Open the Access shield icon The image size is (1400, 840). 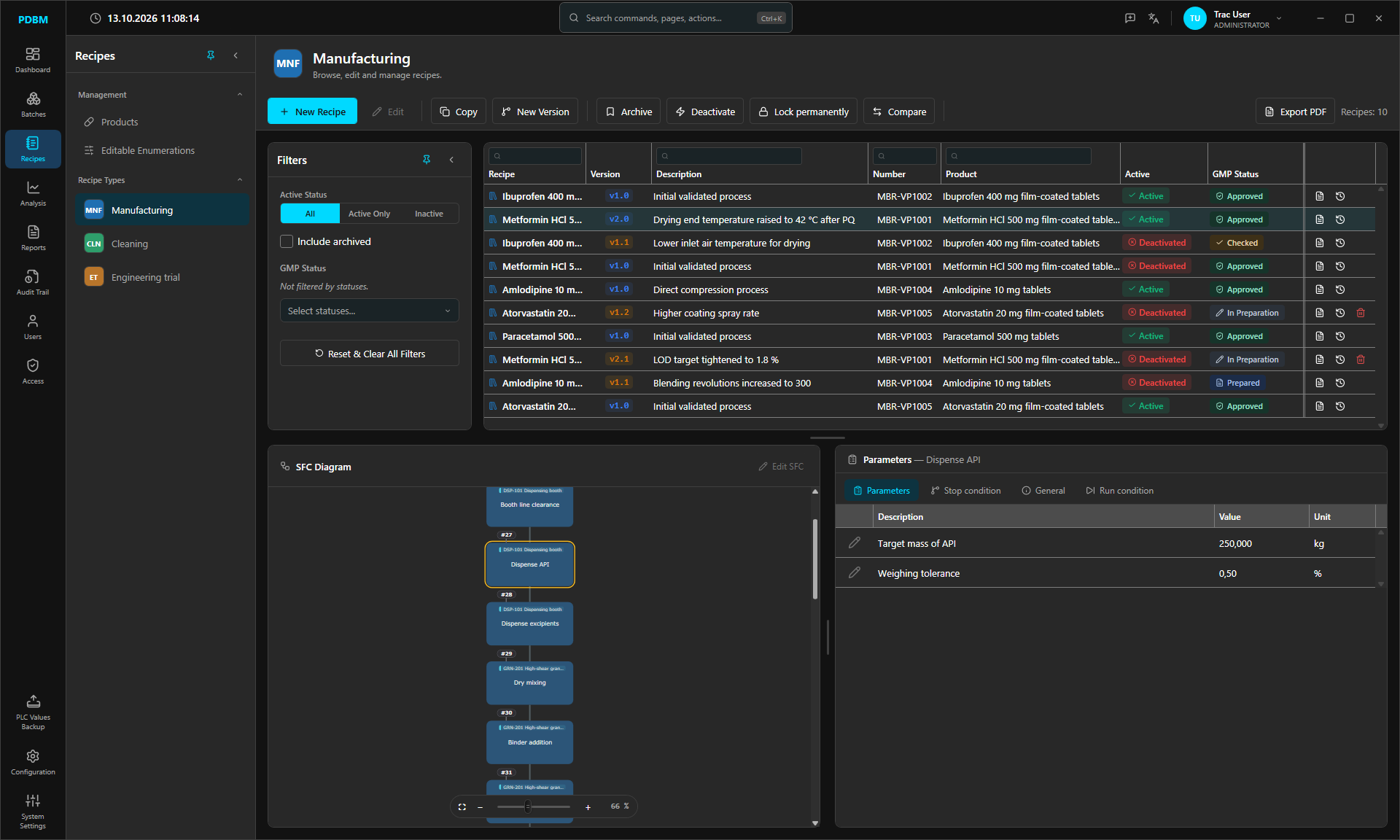point(33,372)
